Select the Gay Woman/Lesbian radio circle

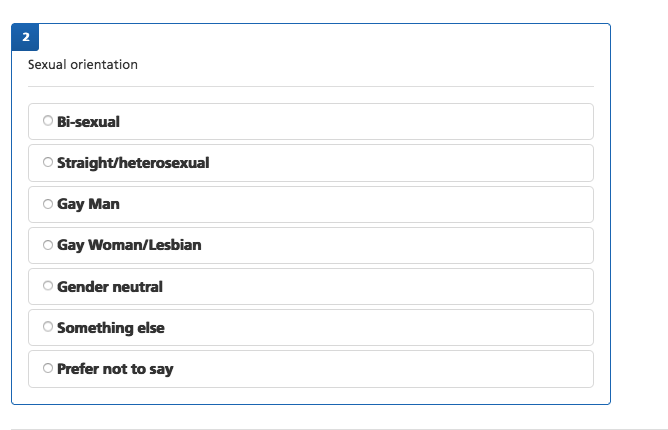click(x=48, y=245)
